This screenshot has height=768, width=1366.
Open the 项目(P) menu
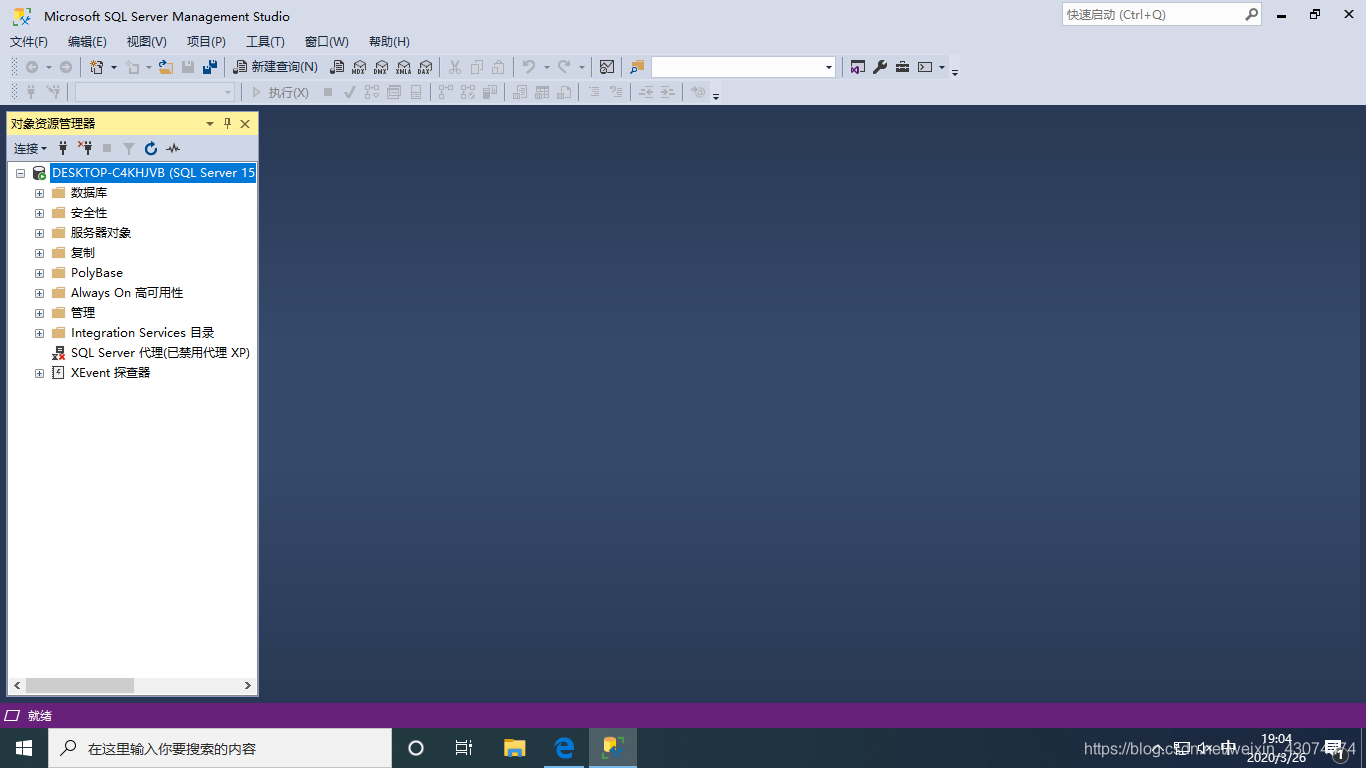click(x=206, y=41)
